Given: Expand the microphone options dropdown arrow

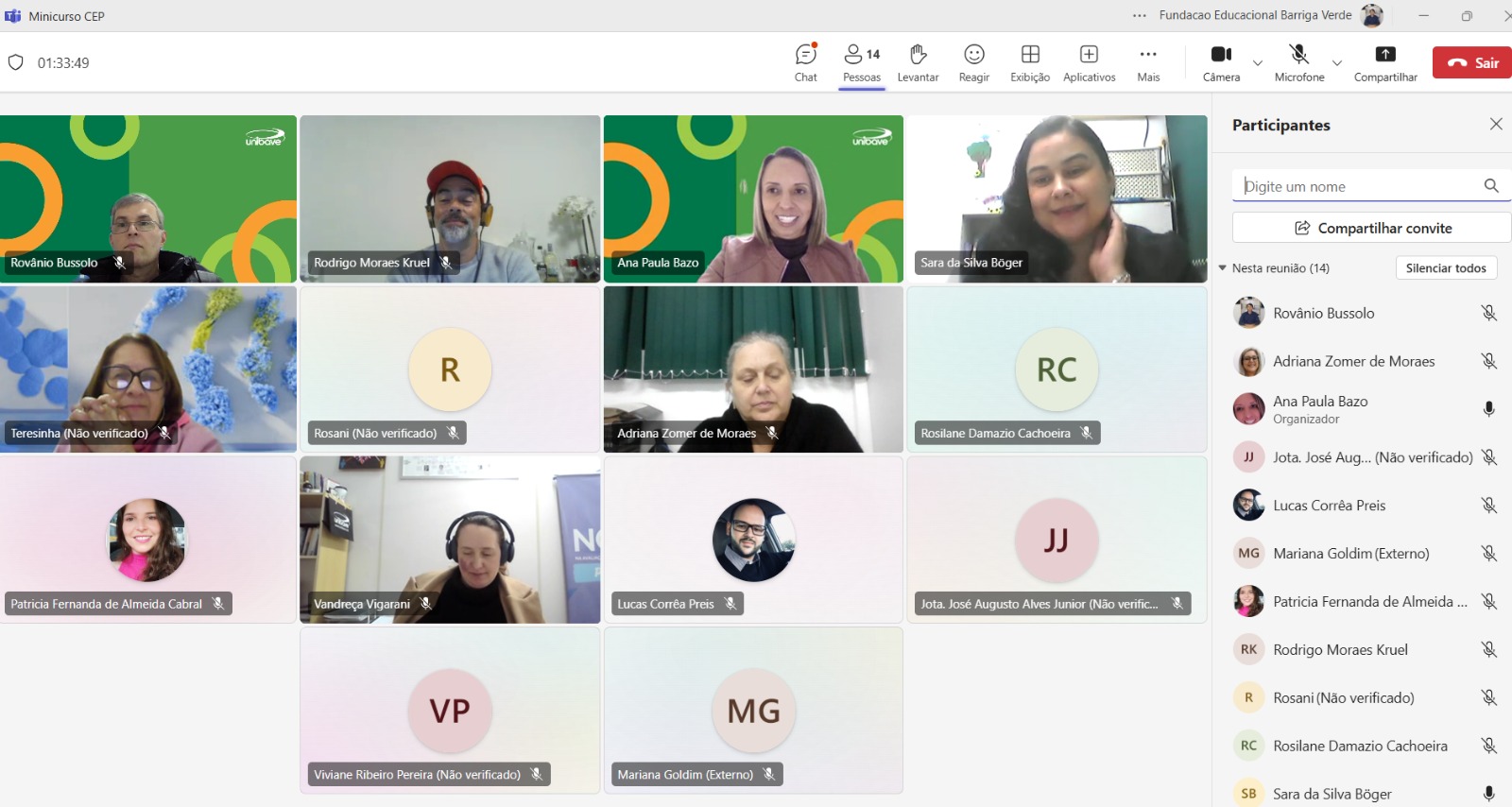Looking at the screenshot, I should [1336, 63].
